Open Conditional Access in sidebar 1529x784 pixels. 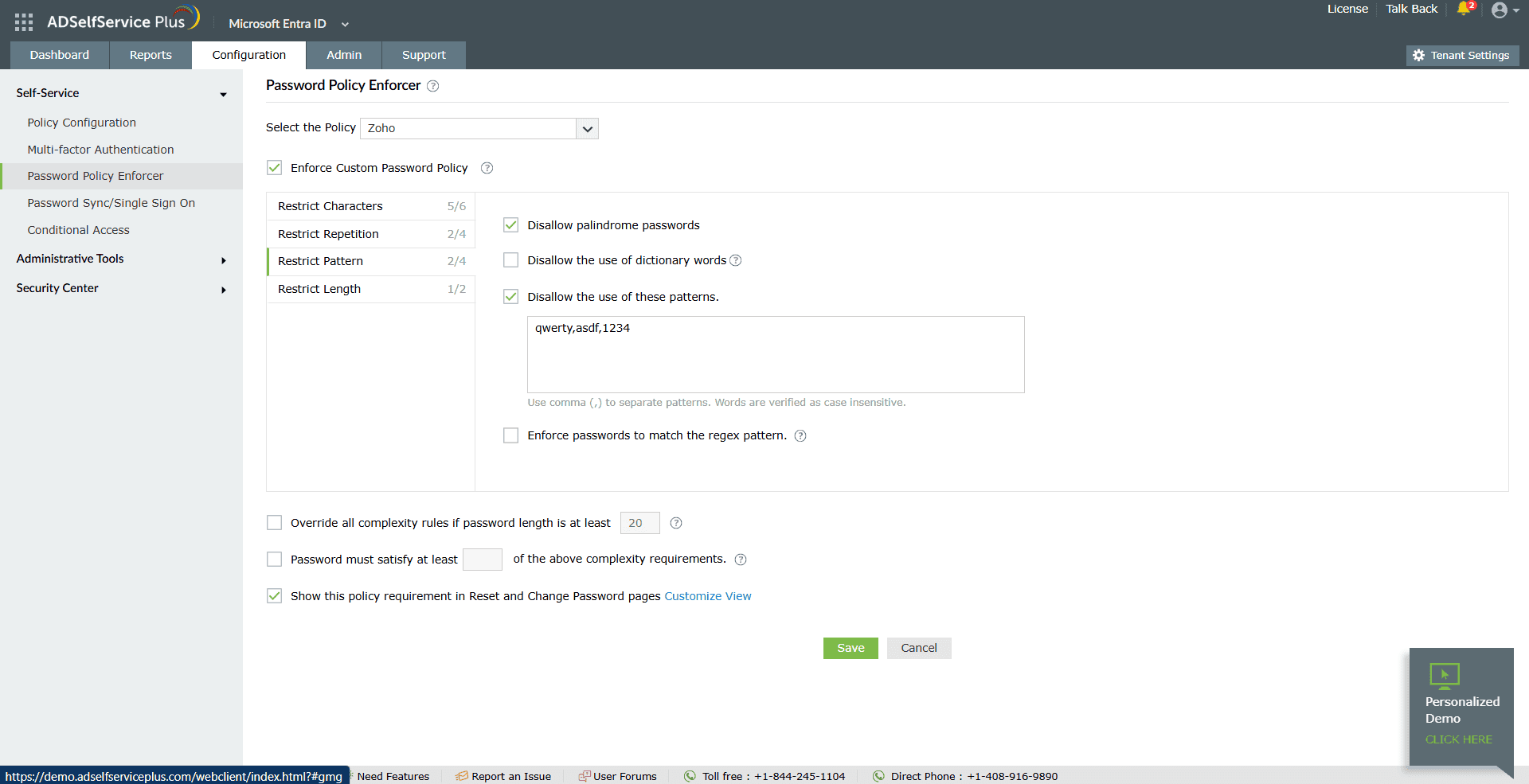click(x=78, y=230)
